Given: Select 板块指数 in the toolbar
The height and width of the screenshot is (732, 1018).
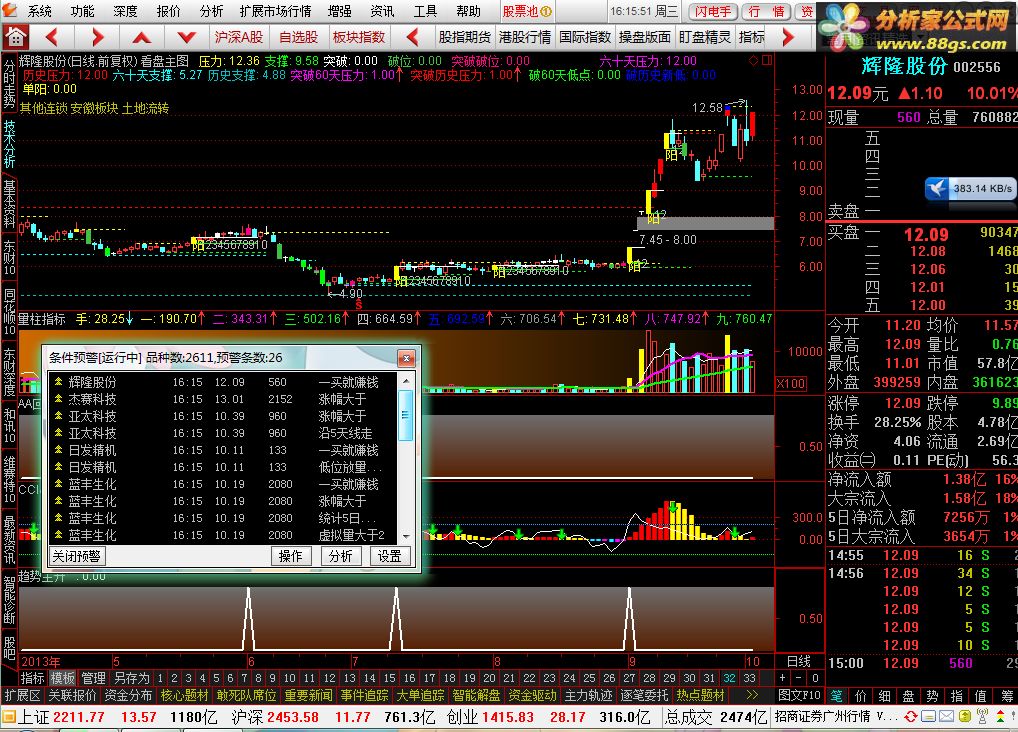Looking at the screenshot, I should tap(358, 37).
